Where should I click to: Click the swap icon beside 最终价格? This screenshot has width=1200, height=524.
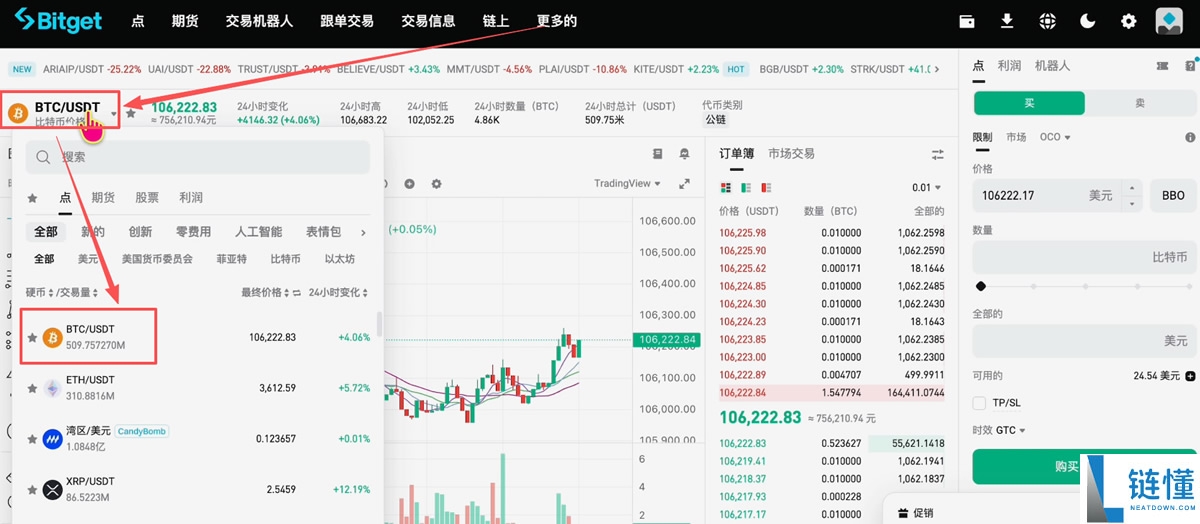[x=297, y=293]
